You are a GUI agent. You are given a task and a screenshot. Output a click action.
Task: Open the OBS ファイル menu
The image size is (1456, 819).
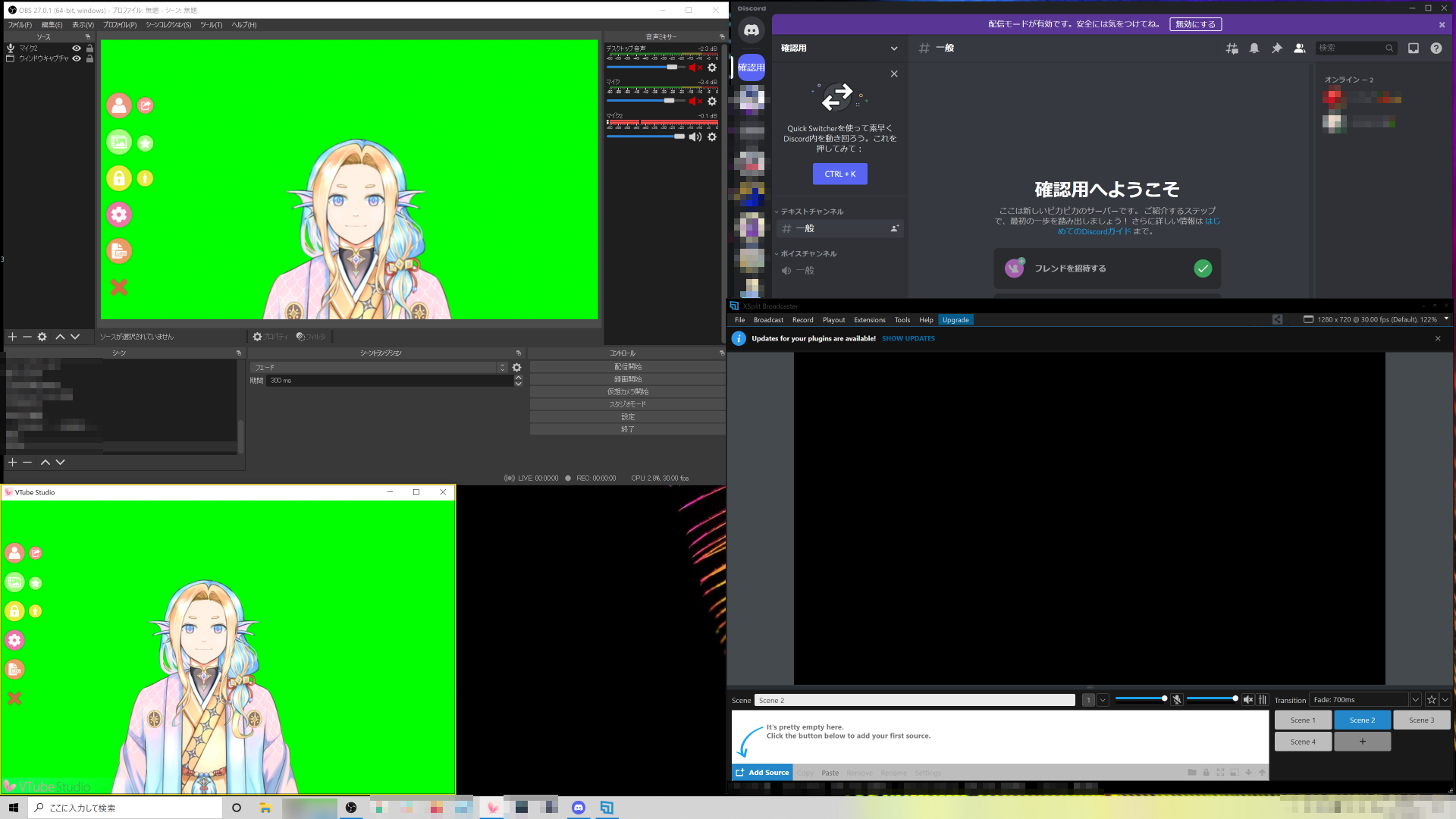pyautogui.click(x=20, y=25)
